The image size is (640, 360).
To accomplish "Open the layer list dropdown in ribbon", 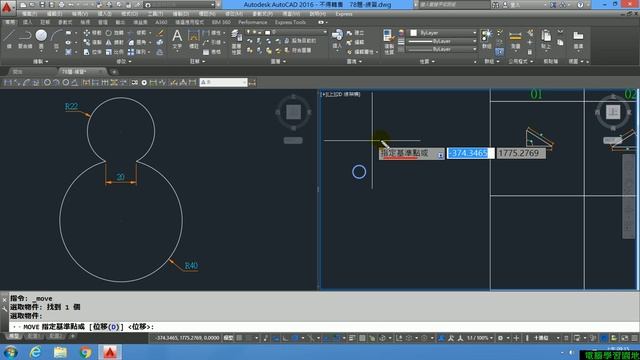I will [325, 32].
